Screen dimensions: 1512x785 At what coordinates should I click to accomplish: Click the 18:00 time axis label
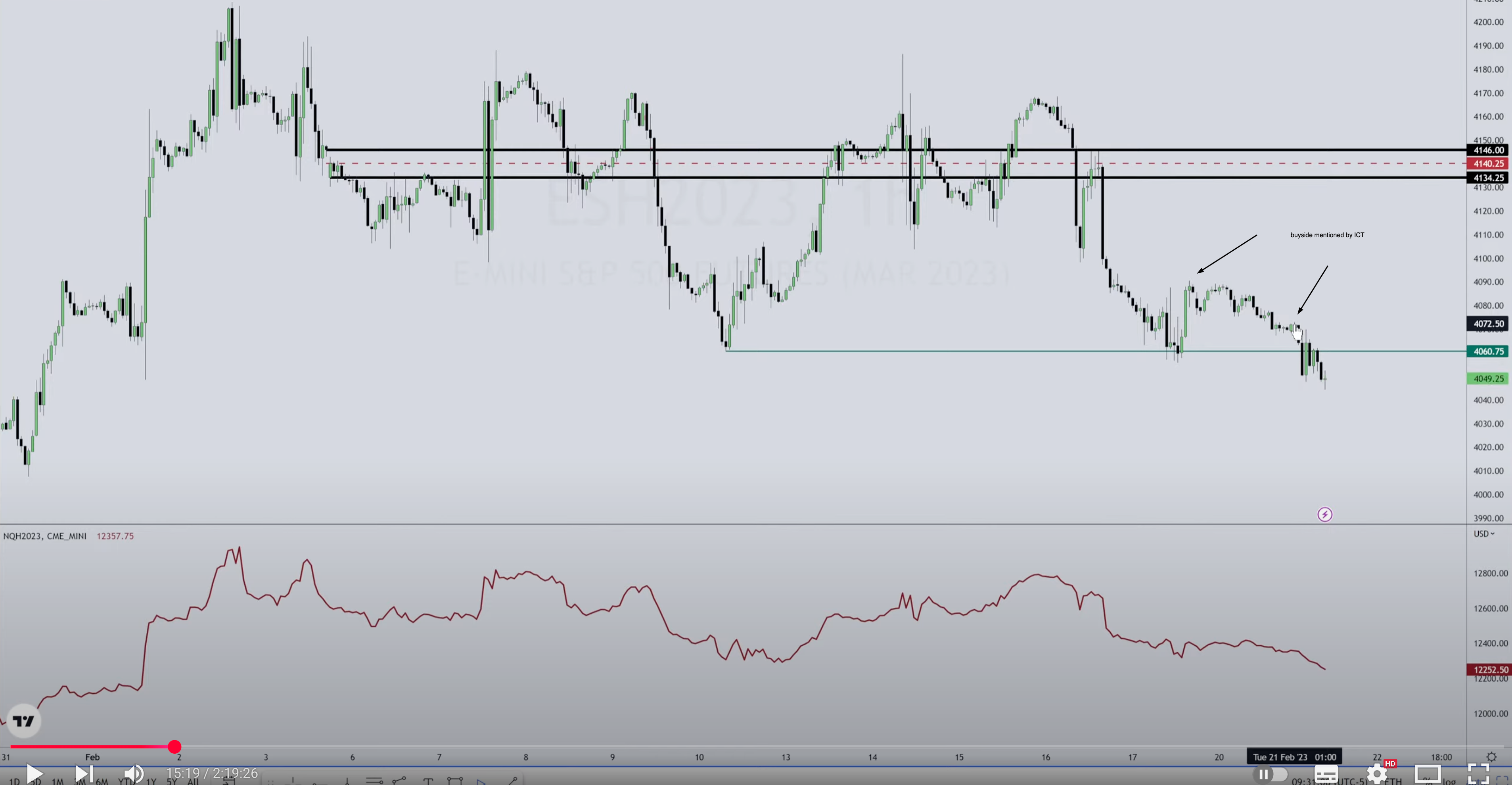[1441, 757]
